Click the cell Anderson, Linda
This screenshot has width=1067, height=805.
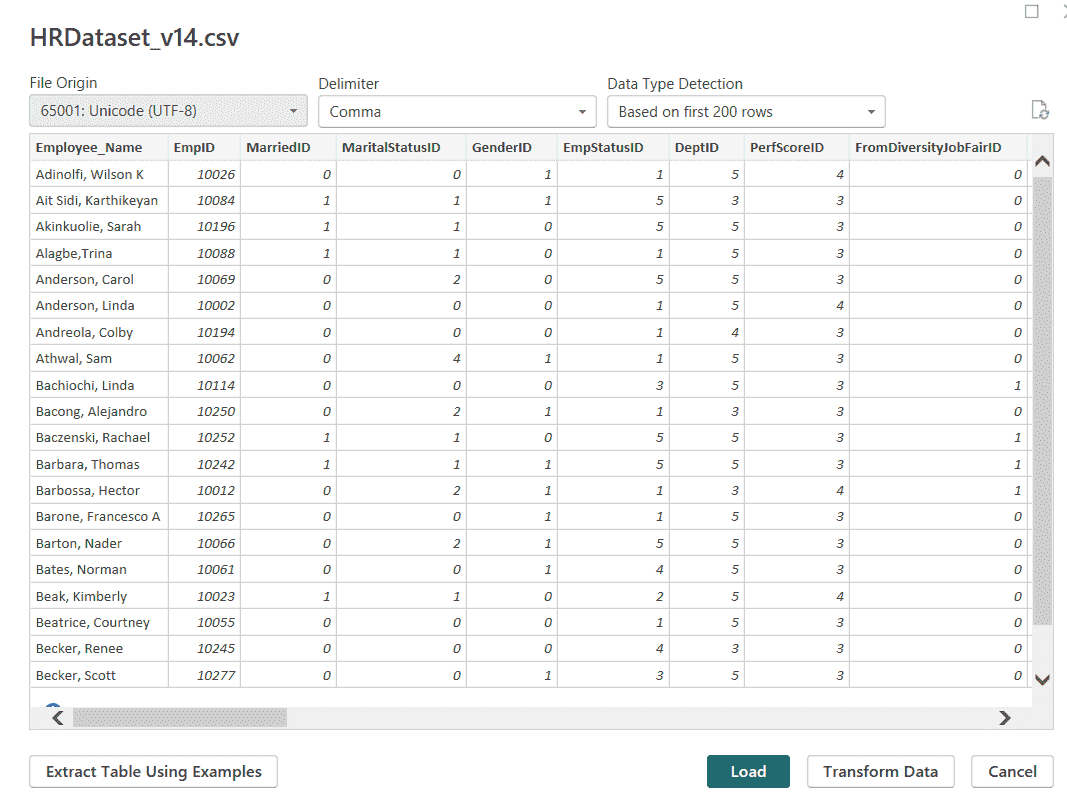[x=99, y=306]
